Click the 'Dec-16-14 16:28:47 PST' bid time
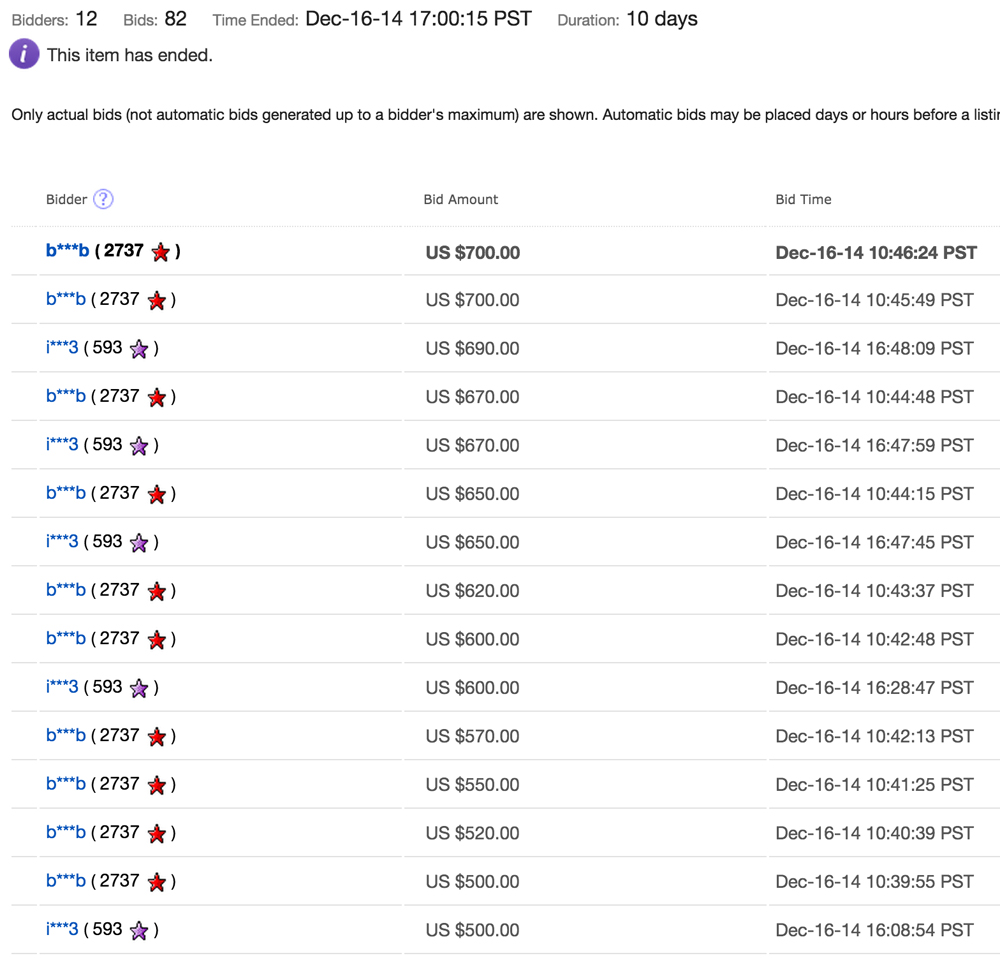 874,688
